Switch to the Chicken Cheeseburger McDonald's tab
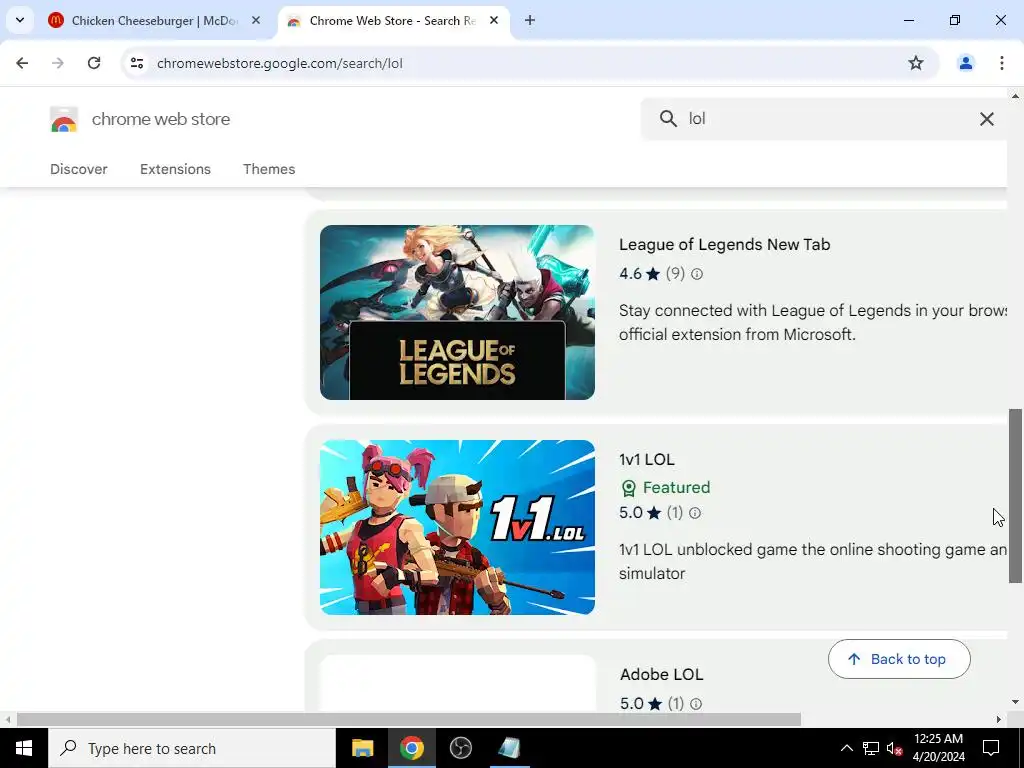 (x=155, y=21)
